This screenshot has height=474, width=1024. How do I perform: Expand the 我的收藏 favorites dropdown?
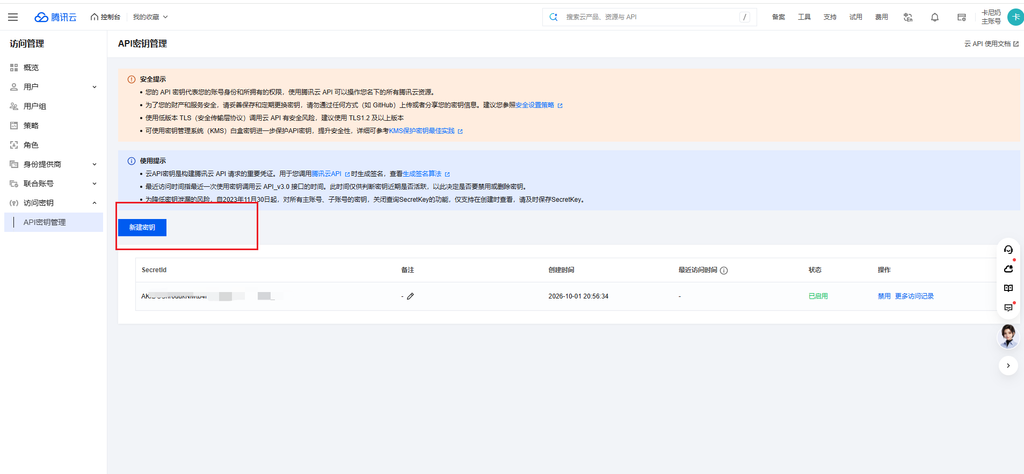[150, 17]
